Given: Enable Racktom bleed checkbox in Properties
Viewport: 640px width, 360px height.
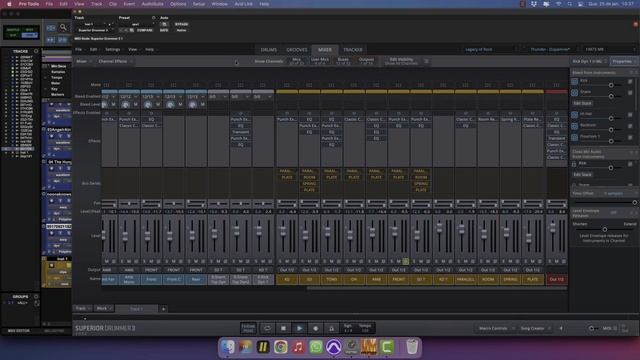Looking at the screenshot, I should (x=630, y=126).
